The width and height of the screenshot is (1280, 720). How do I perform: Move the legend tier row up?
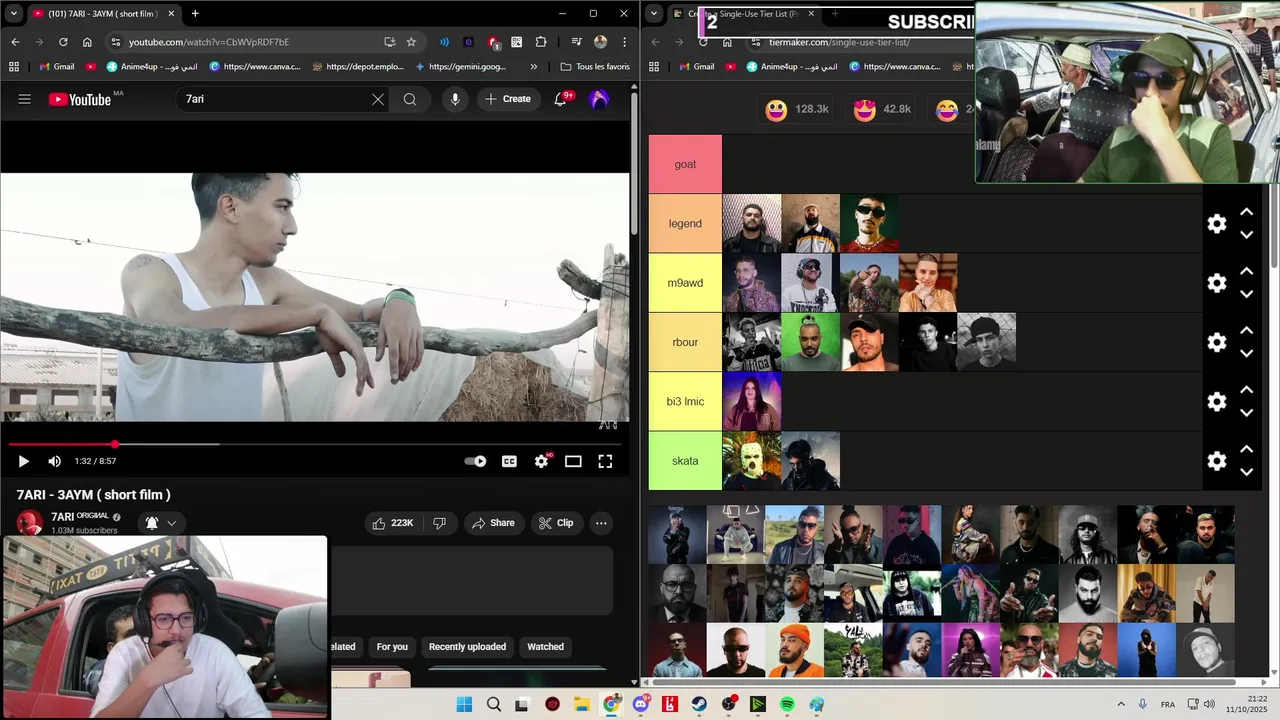(x=1247, y=212)
